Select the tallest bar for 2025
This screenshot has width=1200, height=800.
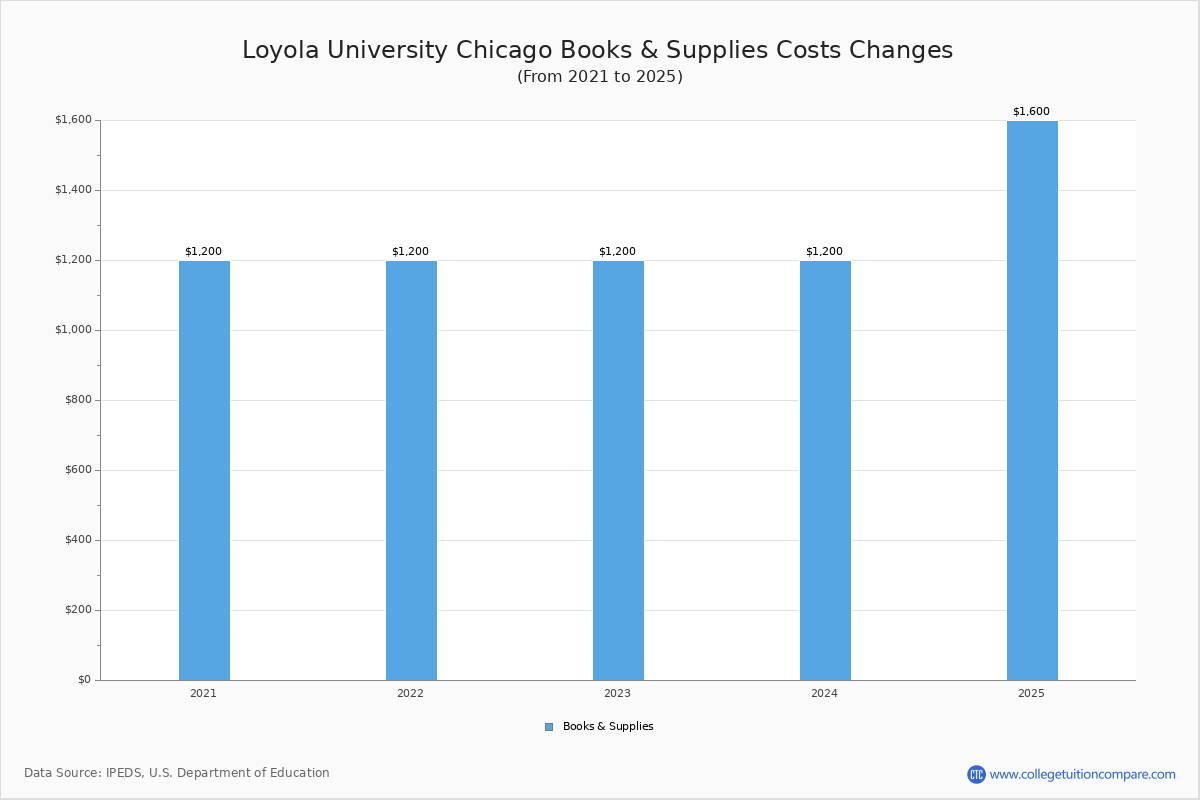(x=1032, y=400)
